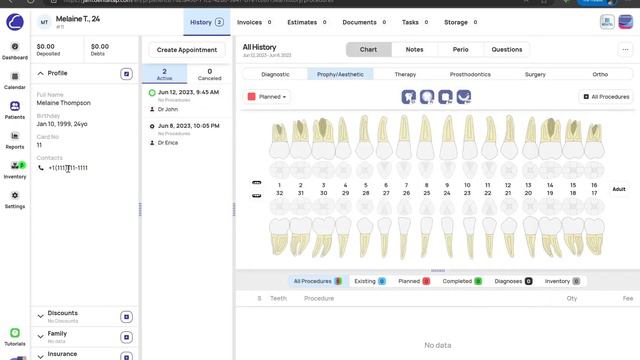Viewport: 640px width, 360px height.
Task: Select upper tooth number 14 in the chart
Action: [x=550, y=139]
